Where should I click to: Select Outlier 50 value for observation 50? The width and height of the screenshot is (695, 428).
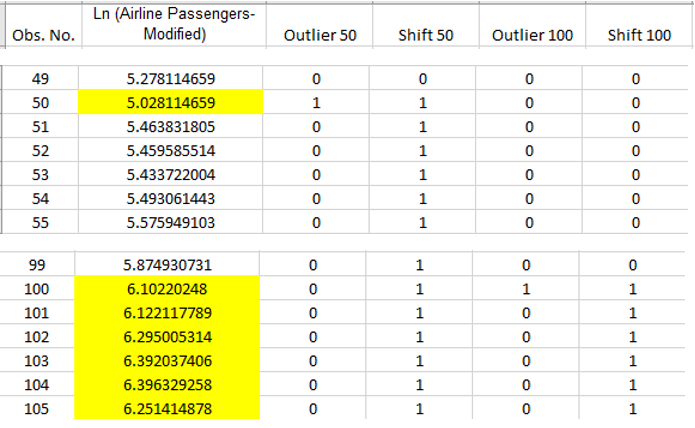[x=316, y=102]
